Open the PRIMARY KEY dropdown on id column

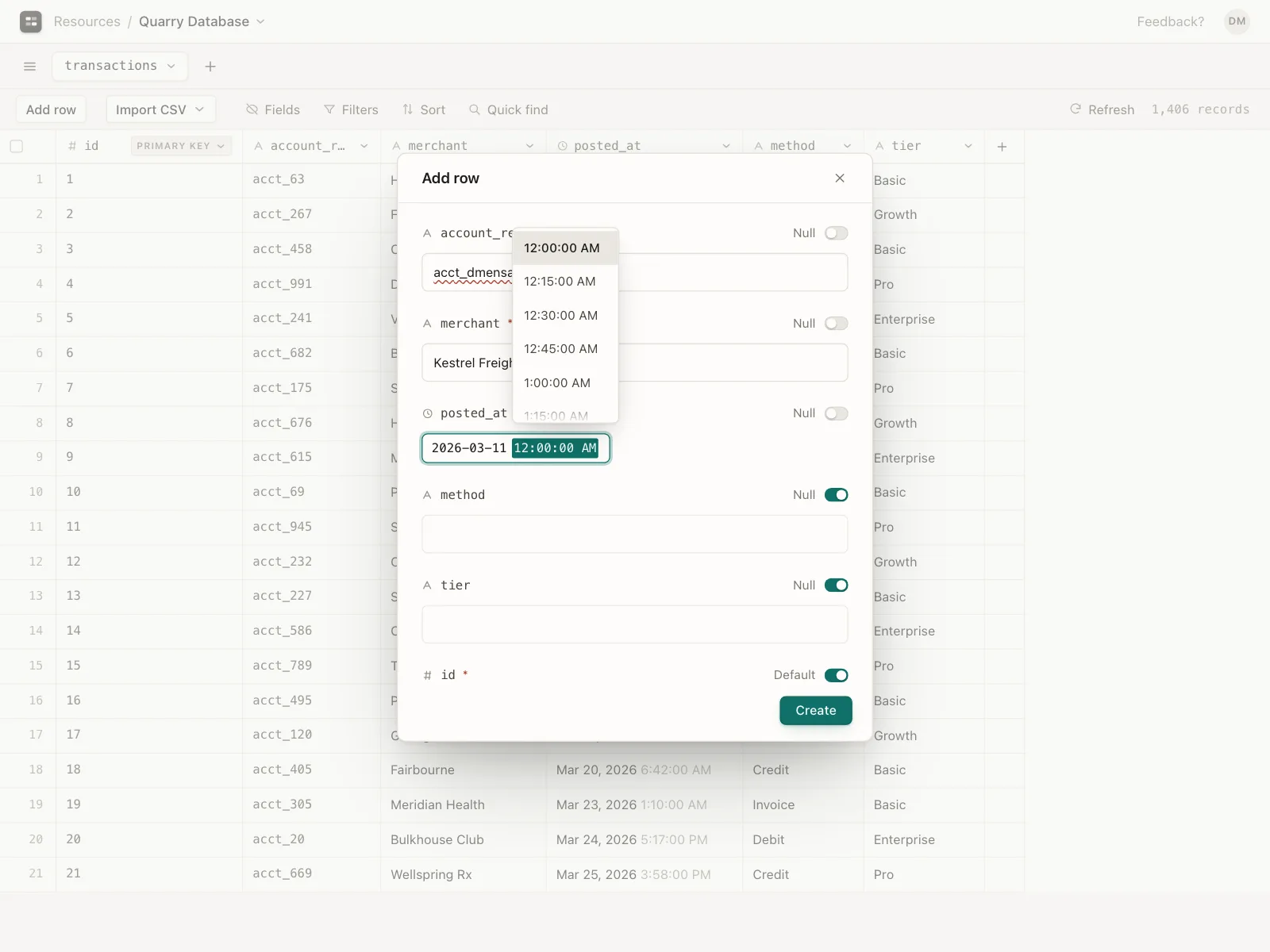(x=181, y=146)
